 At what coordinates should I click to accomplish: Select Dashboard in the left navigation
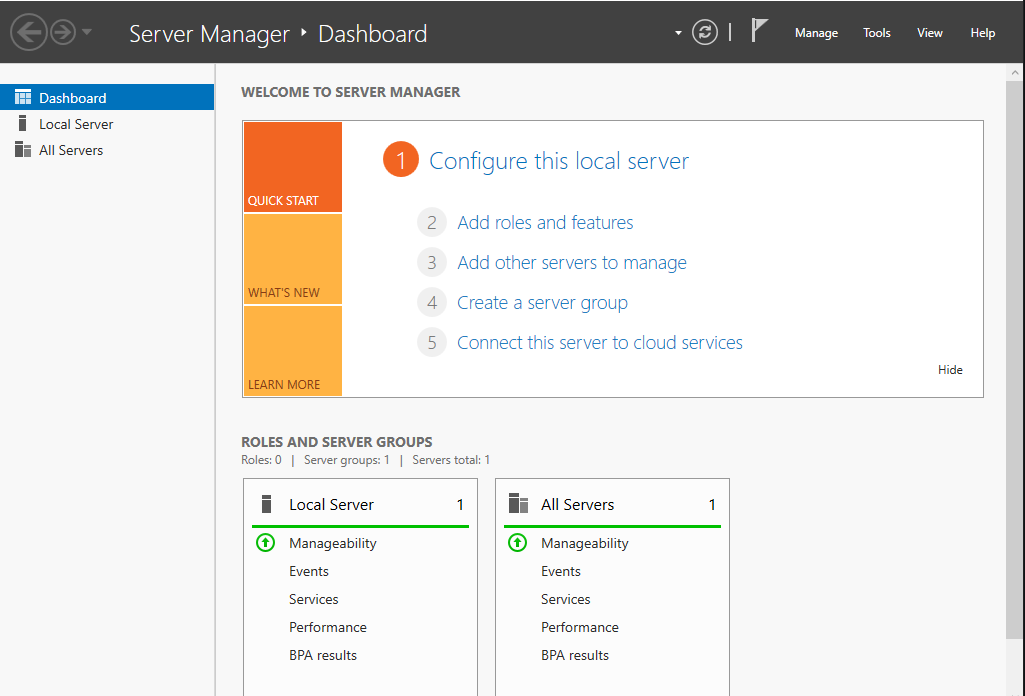tap(107, 97)
